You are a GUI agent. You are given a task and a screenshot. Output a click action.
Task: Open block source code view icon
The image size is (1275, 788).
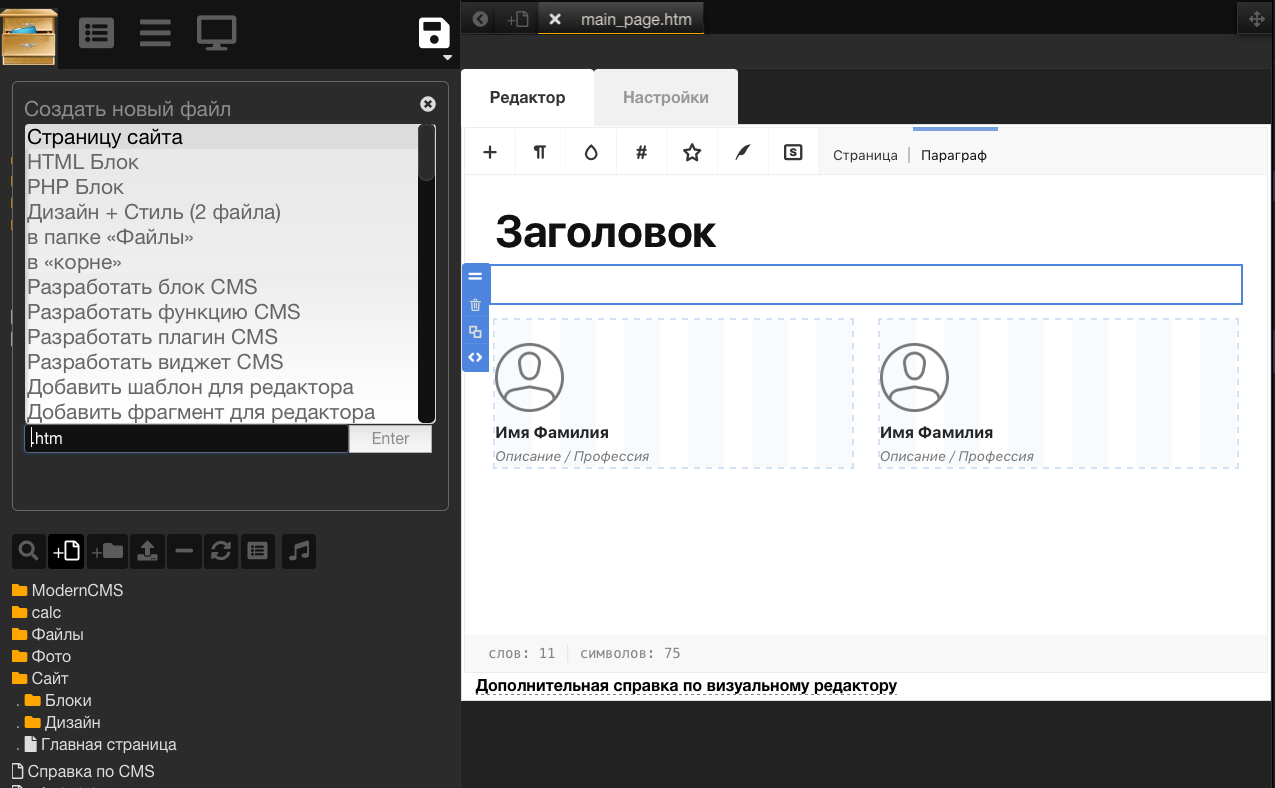point(475,357)
